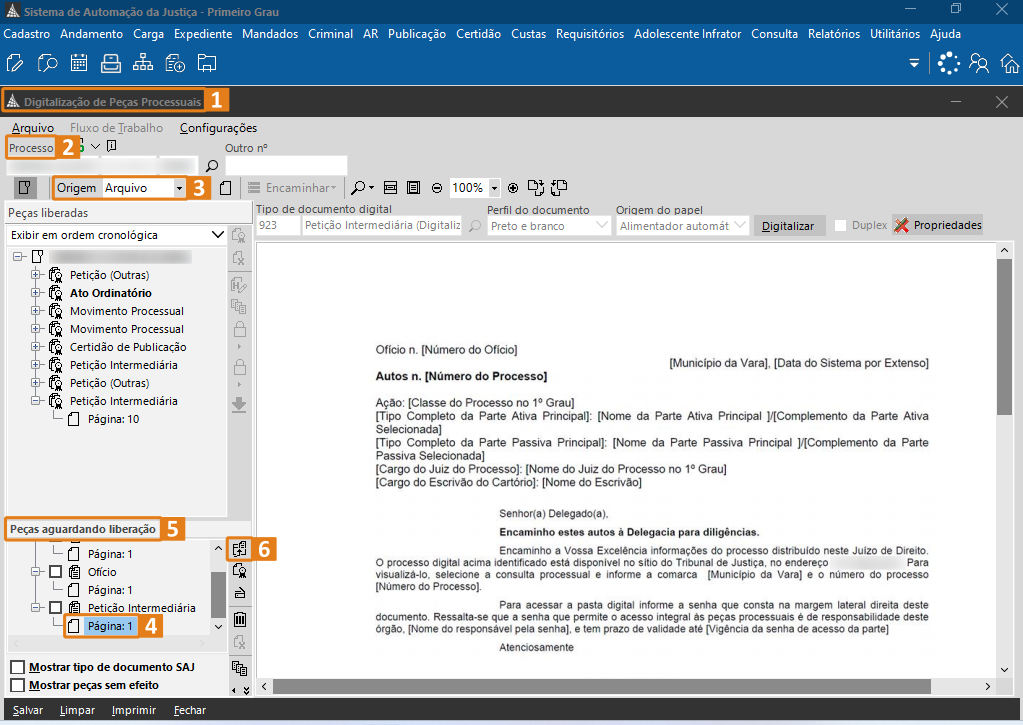Open Origem do papel dropdown
This screenshot has width=1023, height=725.
739,226
